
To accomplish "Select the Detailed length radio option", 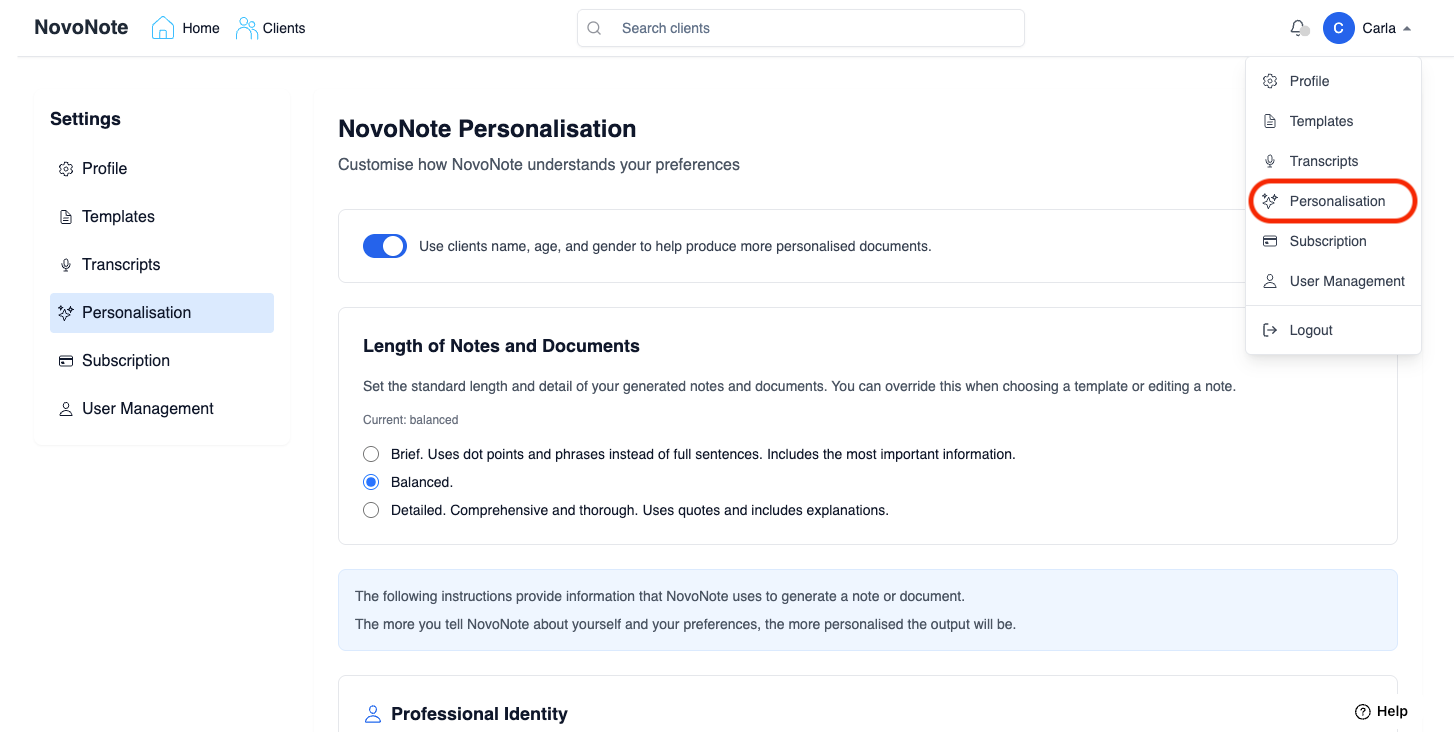I will 371,510.
